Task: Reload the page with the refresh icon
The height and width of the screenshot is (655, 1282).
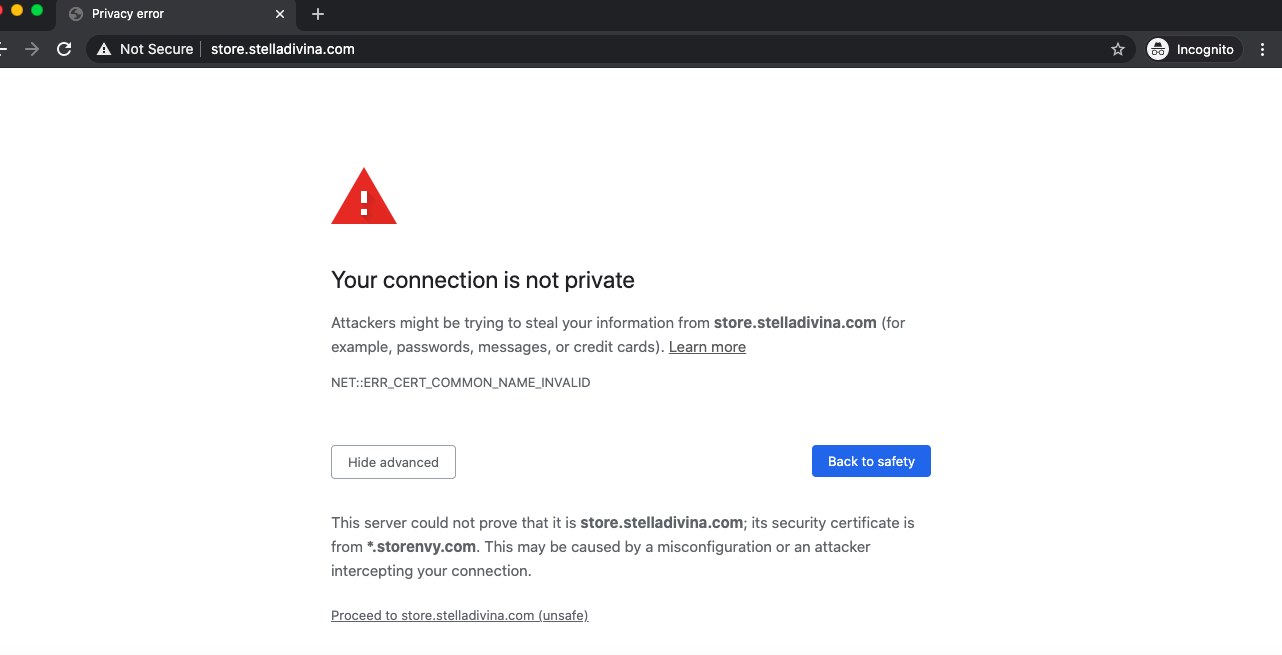Action: 64,49
